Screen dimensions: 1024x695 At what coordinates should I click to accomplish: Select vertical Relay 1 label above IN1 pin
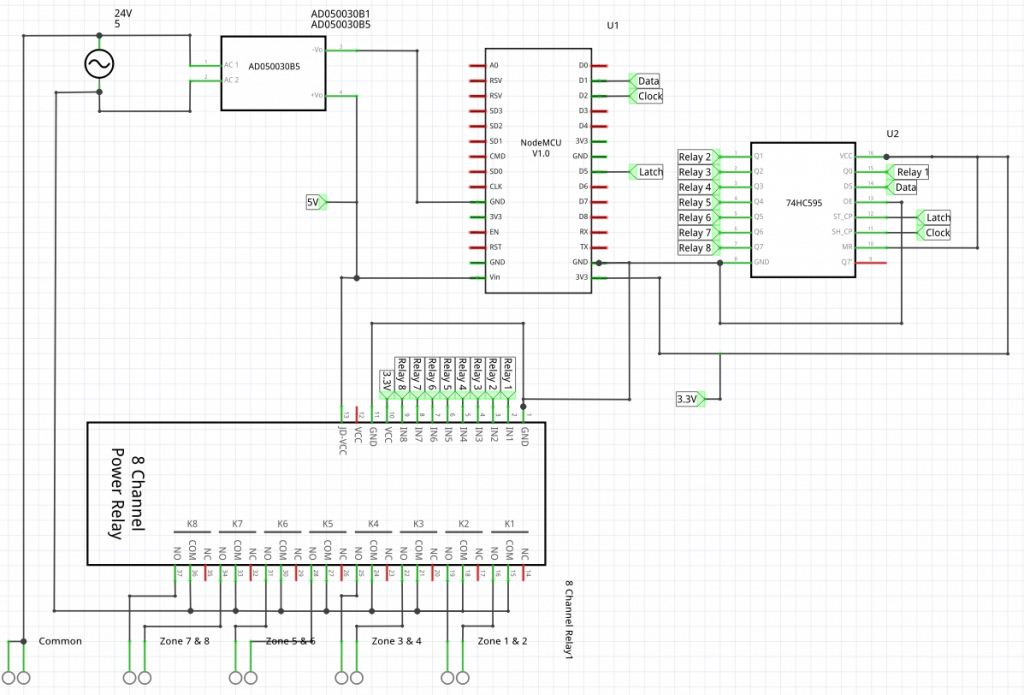508,378
